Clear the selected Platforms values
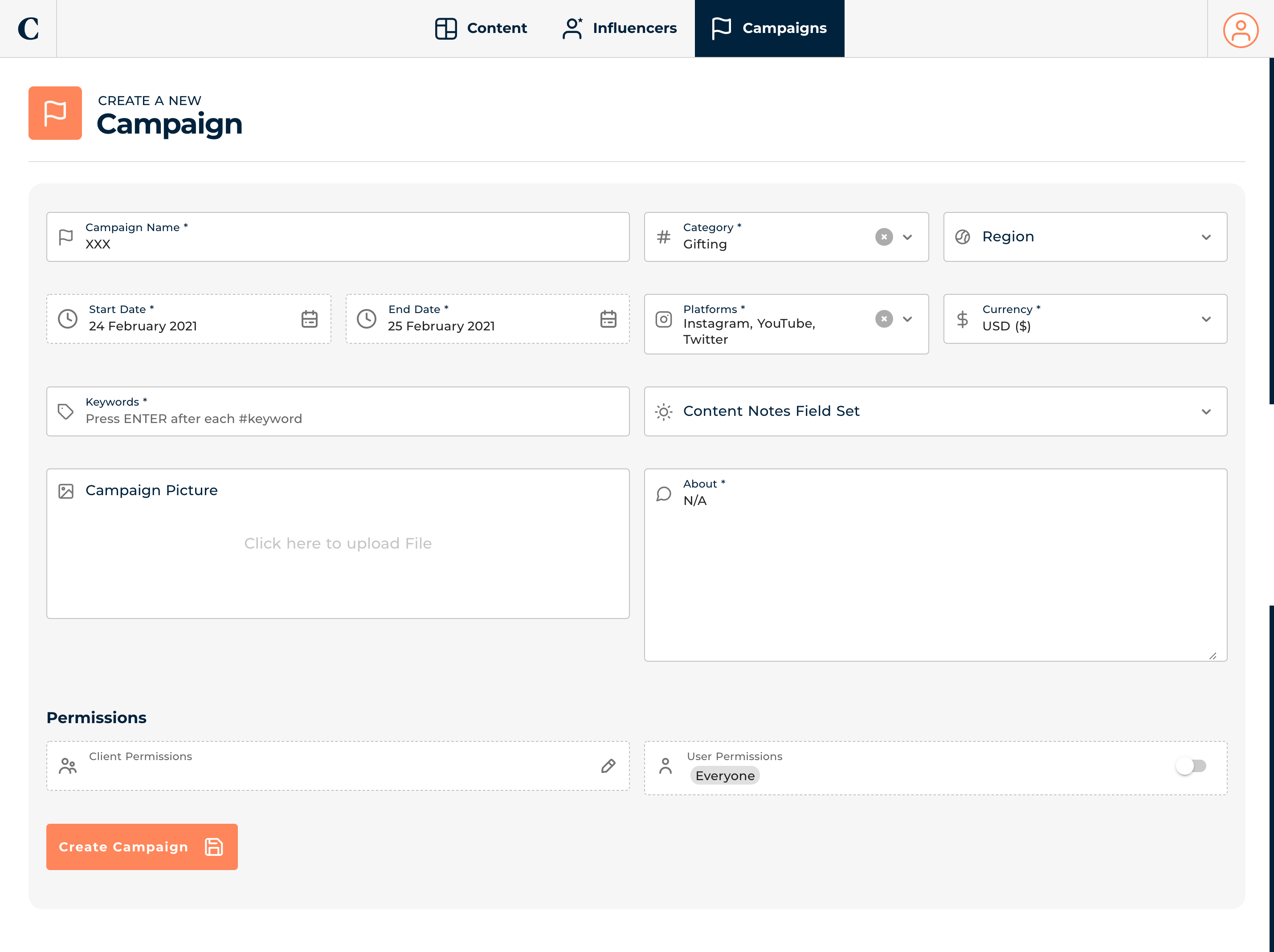This screenshot has width=1274, height=952. coord(883,319)
